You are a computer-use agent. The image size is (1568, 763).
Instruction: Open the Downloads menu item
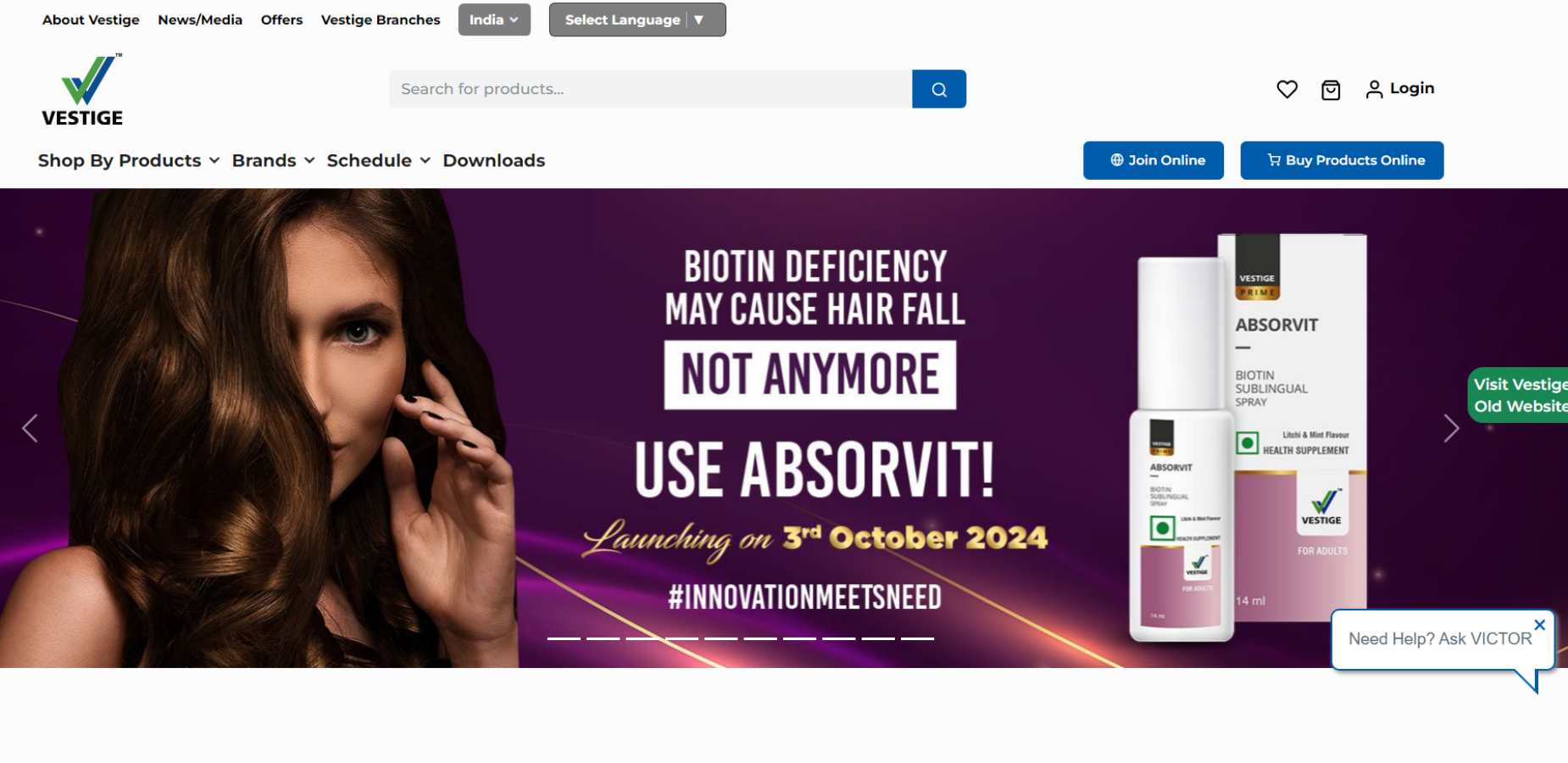coord(494,160)
